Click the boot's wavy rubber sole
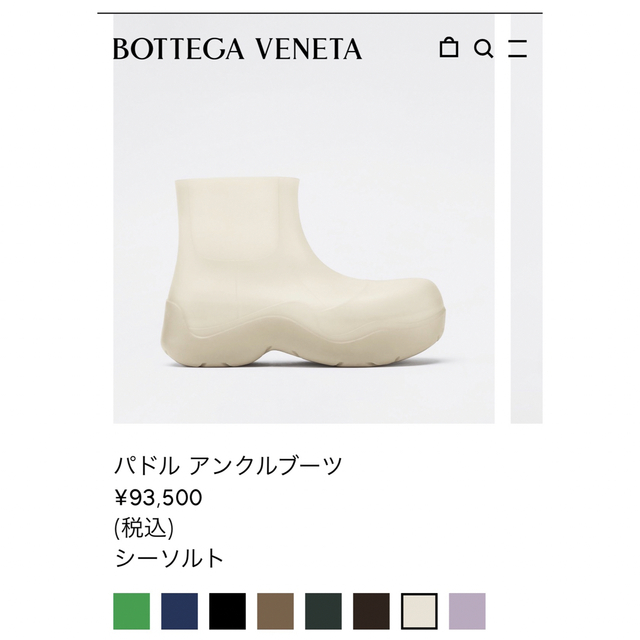Screen dimensions: 640x640 (x=302, y=339)
